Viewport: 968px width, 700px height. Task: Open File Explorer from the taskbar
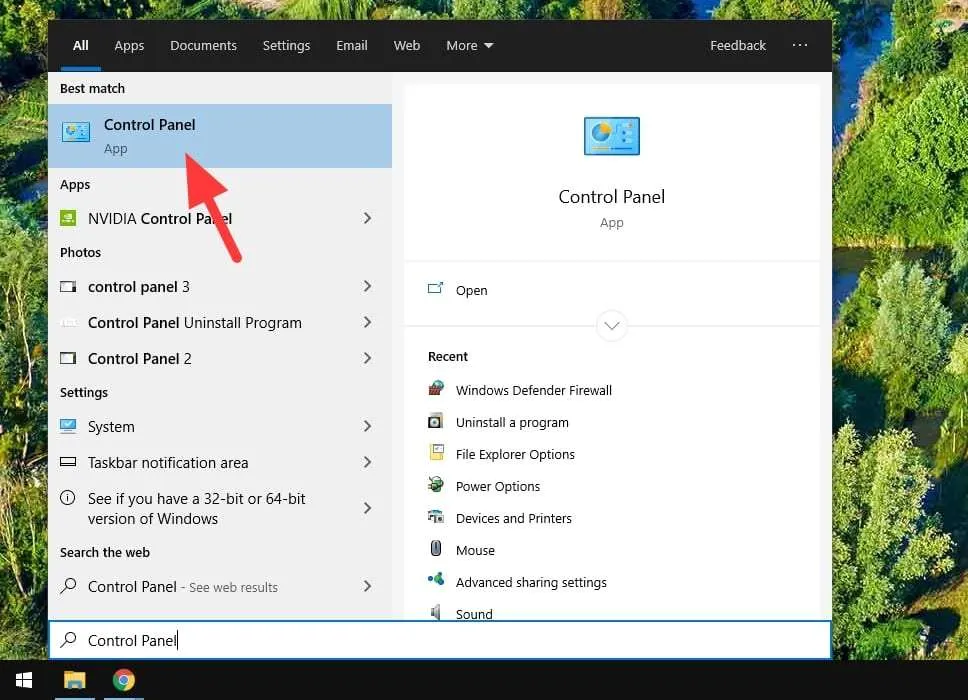(x=75, y=680)
